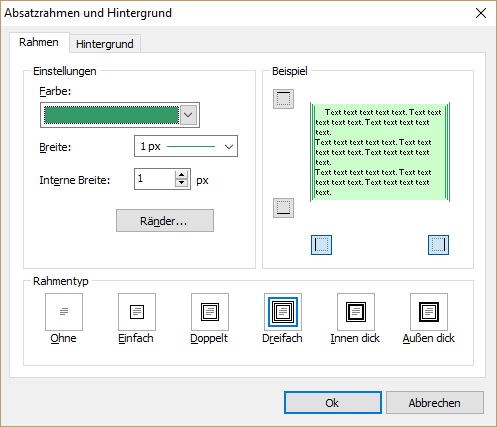Disable the right border toggle

coord(438,245)
